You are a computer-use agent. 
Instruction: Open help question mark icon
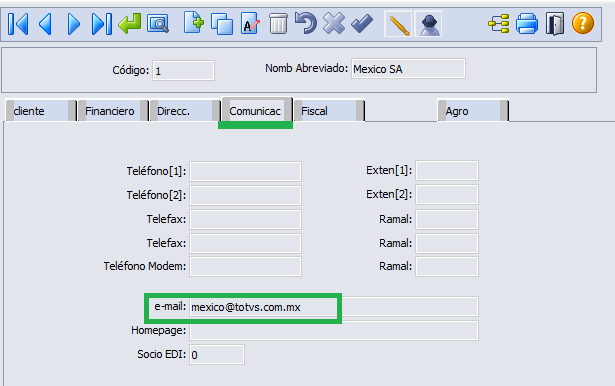[583, 23]
